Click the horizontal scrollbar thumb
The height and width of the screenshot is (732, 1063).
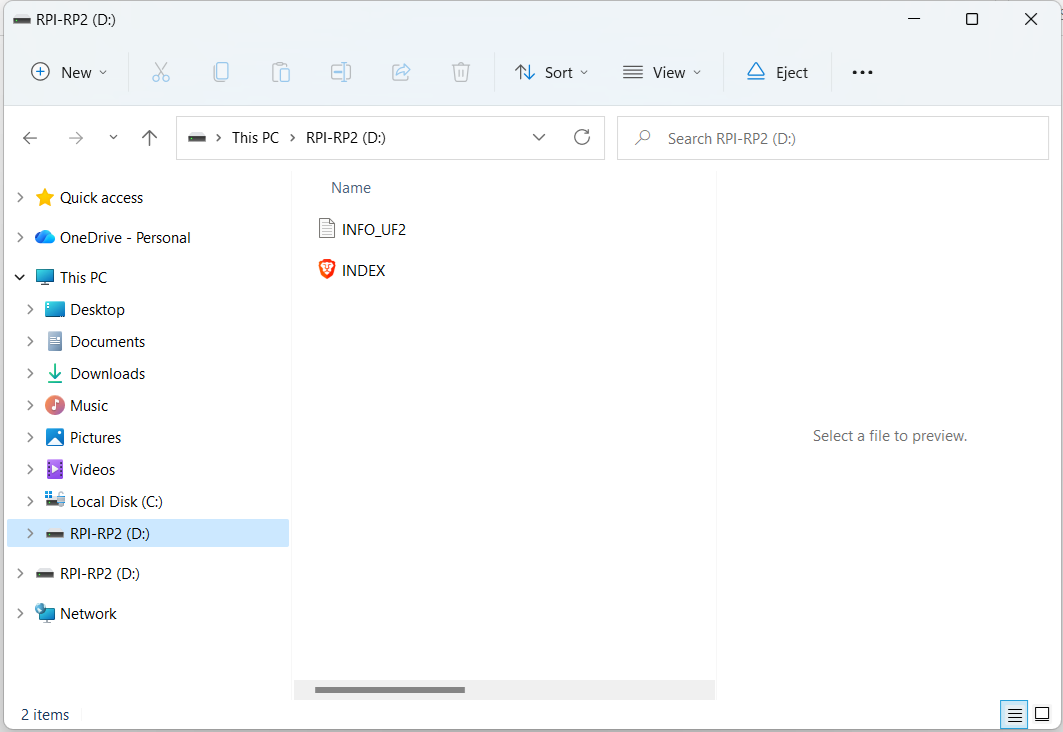click(390, 690)
